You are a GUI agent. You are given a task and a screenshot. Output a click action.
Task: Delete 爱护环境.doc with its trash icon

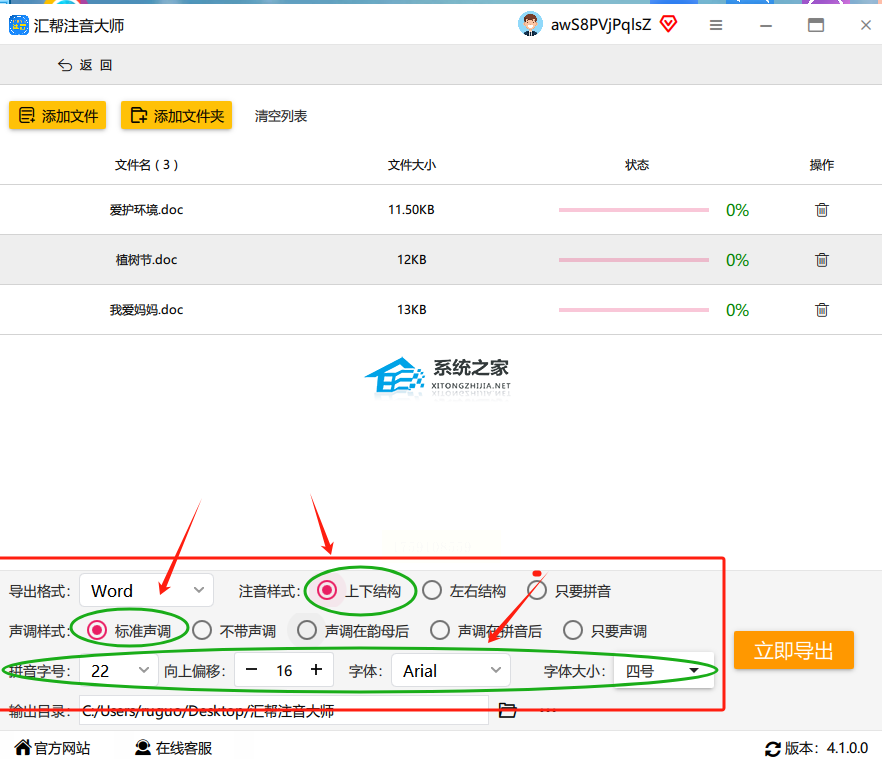(x=822, y=210)
